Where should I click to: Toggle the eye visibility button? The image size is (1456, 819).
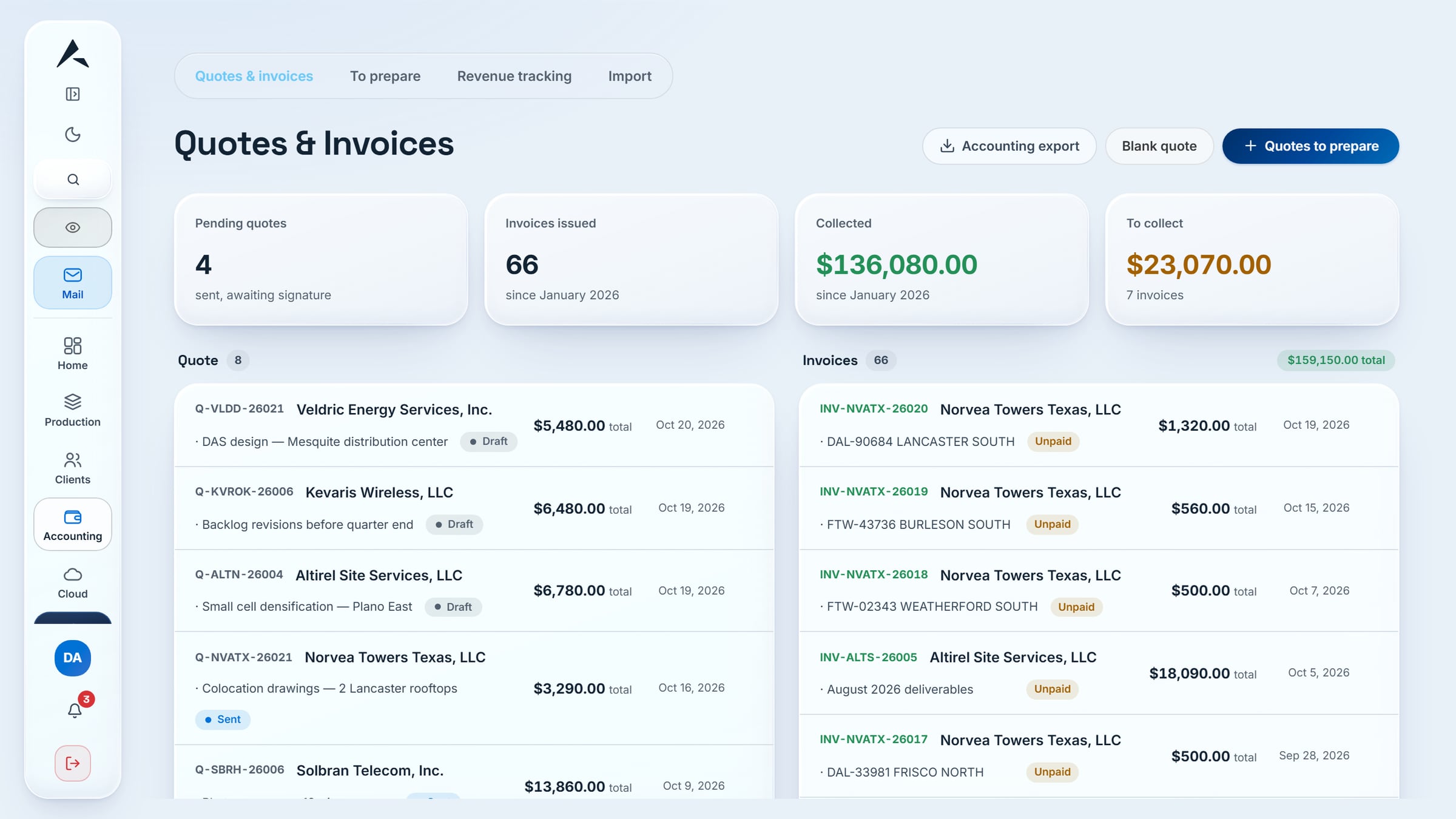click(73, 227)
